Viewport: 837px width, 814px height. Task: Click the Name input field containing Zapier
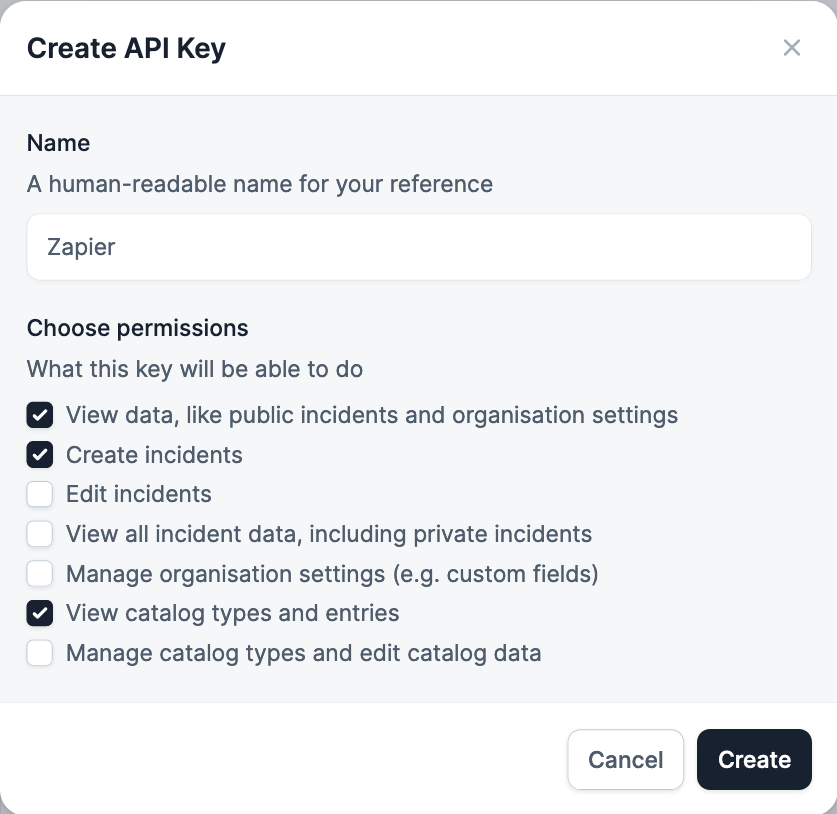coord(418,247)
